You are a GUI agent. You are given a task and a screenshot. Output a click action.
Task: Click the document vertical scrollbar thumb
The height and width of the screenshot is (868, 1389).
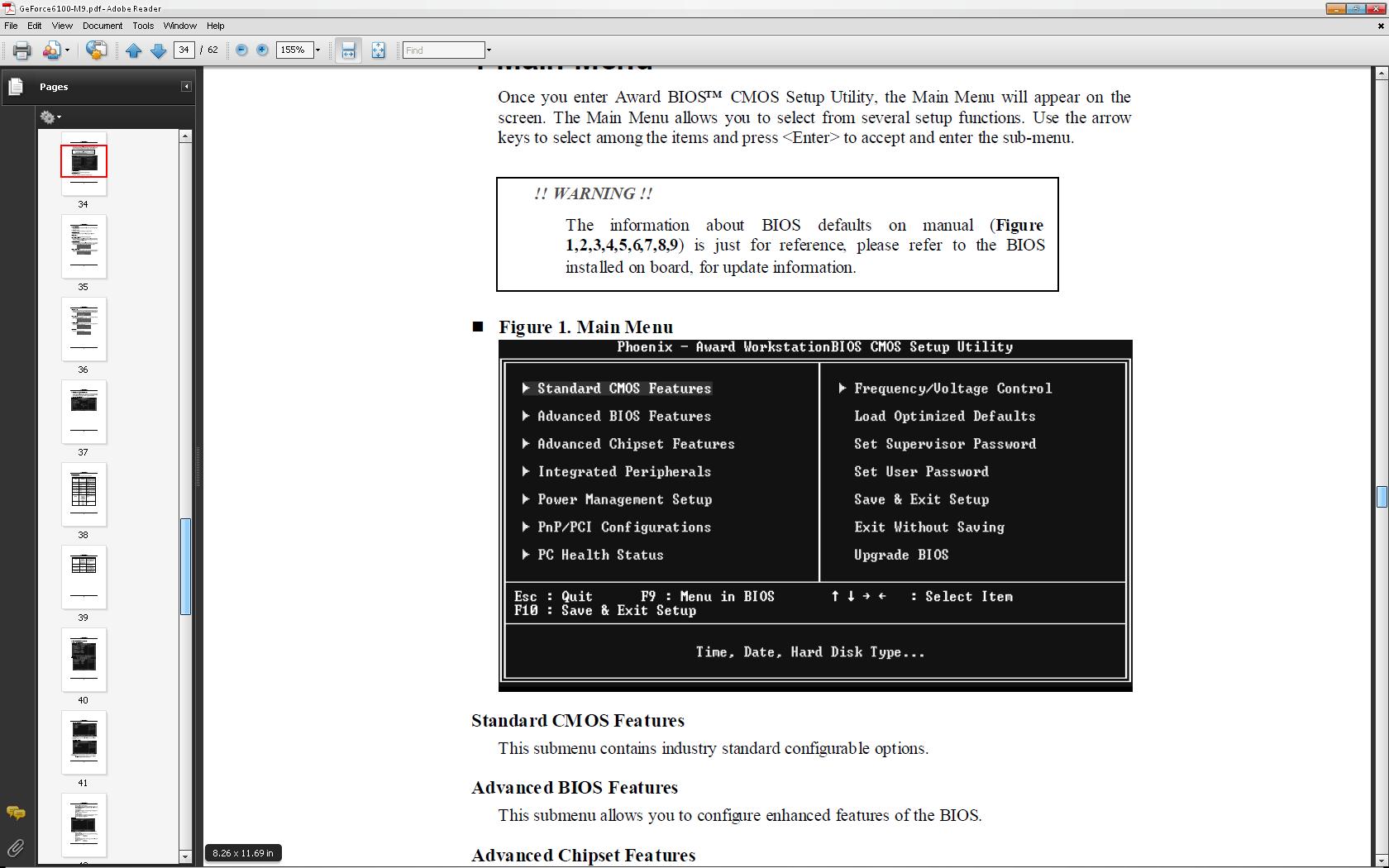(x=1382, y=497)
